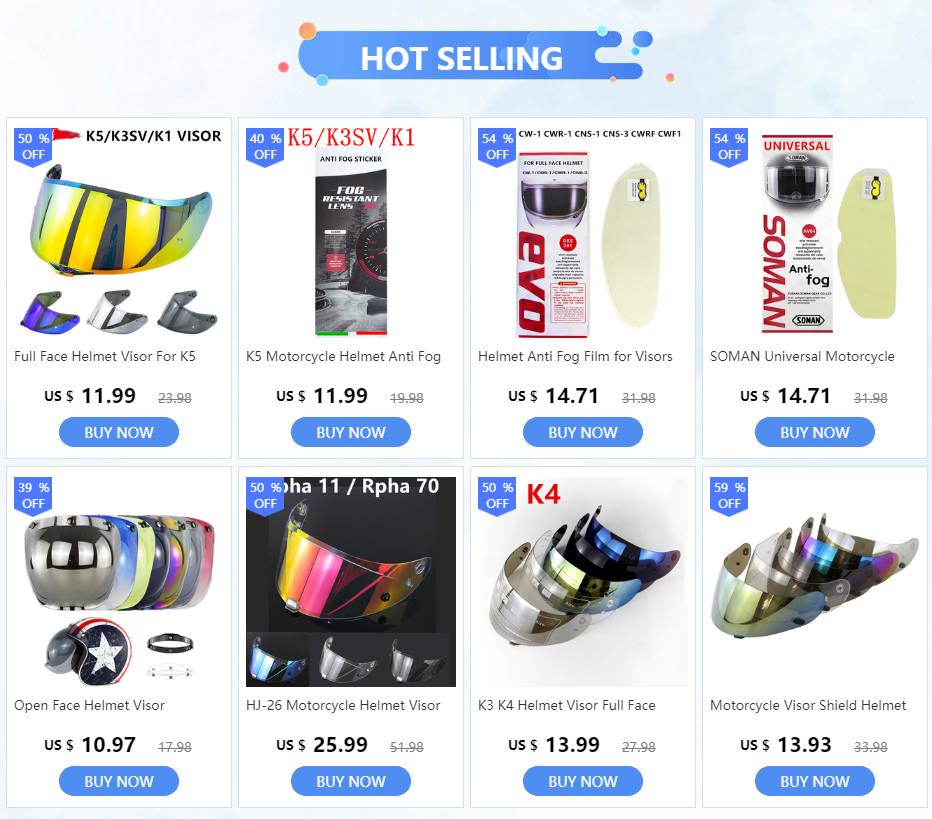Click Buy Now for Full Face Helmet Visor K5
Viewport: 932px width, 819px height.
[119, 432]
